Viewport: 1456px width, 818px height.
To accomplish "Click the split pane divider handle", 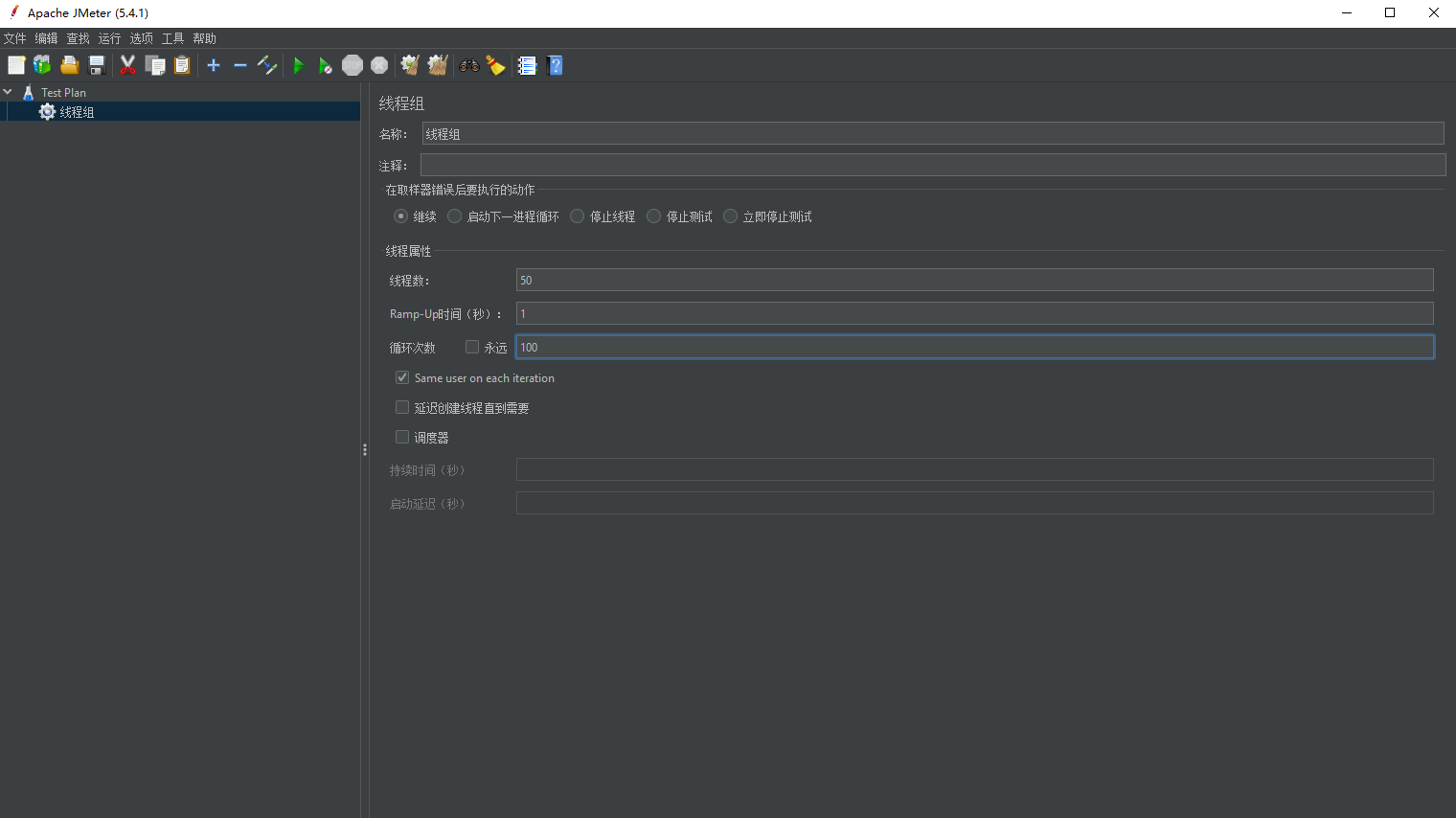I will 365,449.
